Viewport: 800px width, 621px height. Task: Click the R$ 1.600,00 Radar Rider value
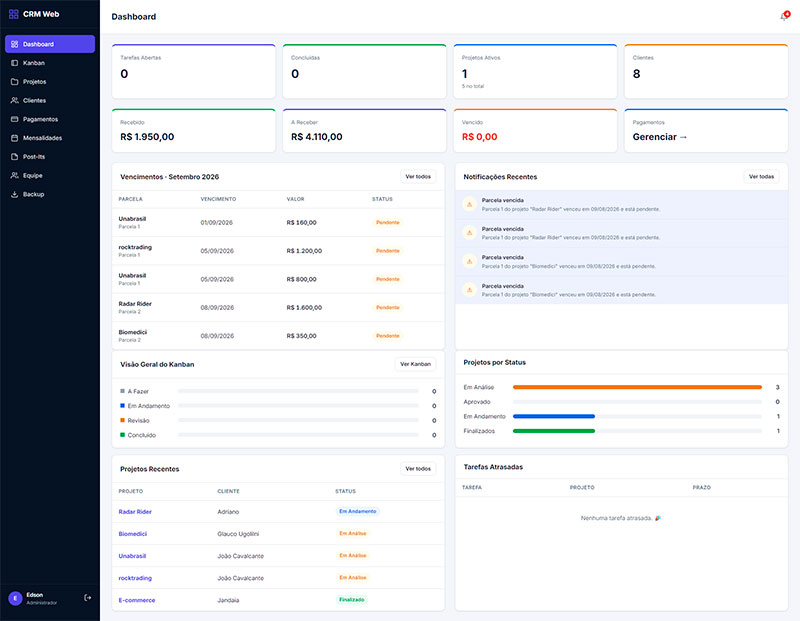(304, 307)
